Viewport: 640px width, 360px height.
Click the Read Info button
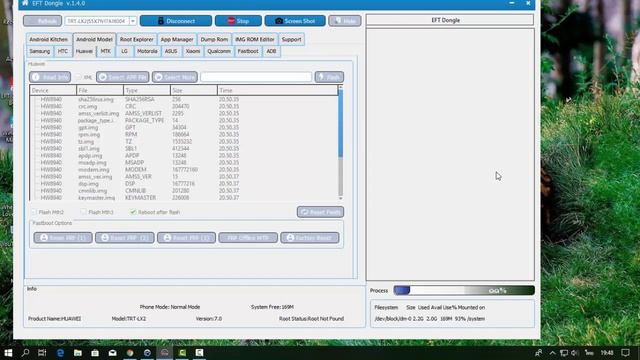tap(50, 77)
